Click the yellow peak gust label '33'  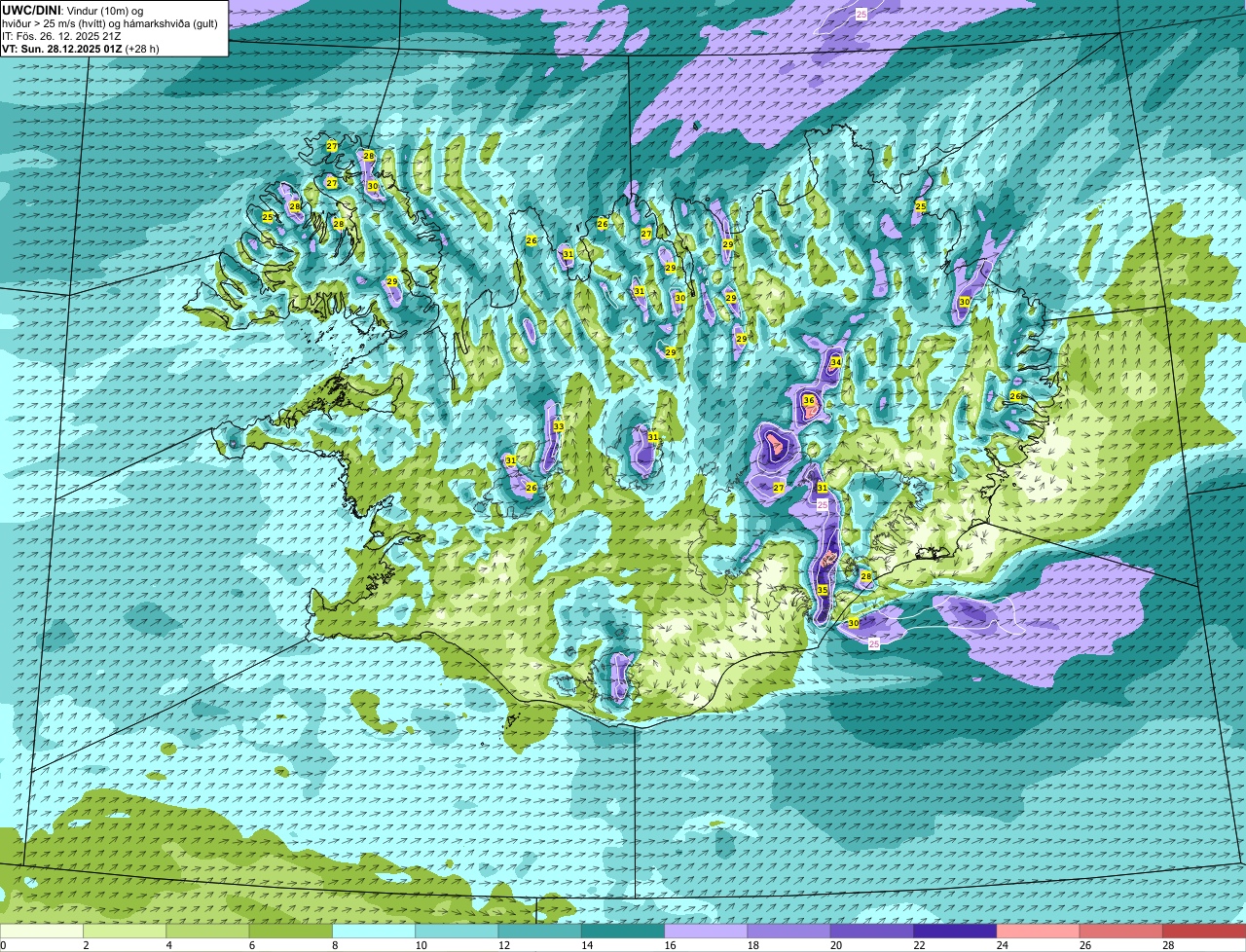click(559, 426)
